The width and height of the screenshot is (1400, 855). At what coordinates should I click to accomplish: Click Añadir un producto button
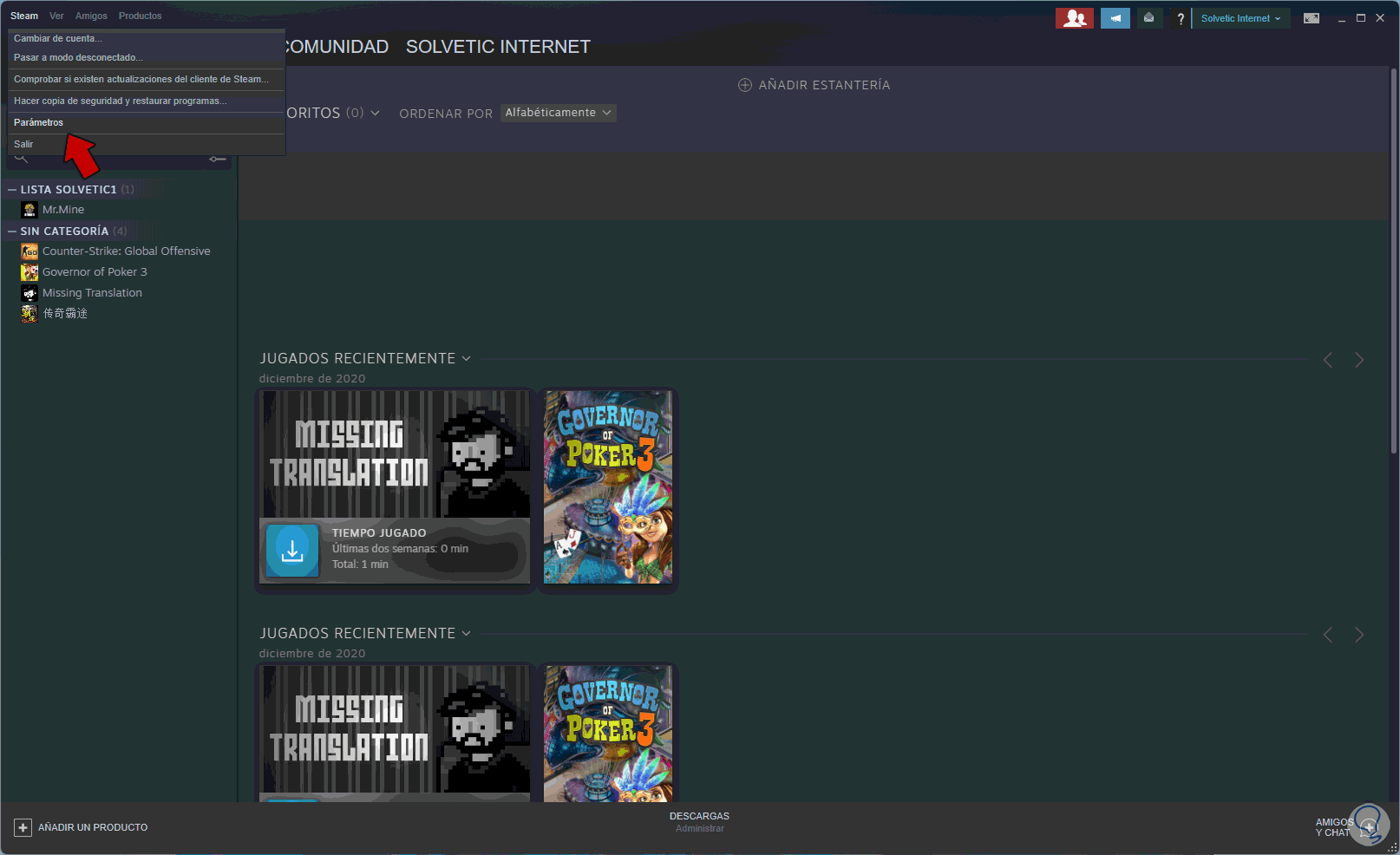(82, 827)
